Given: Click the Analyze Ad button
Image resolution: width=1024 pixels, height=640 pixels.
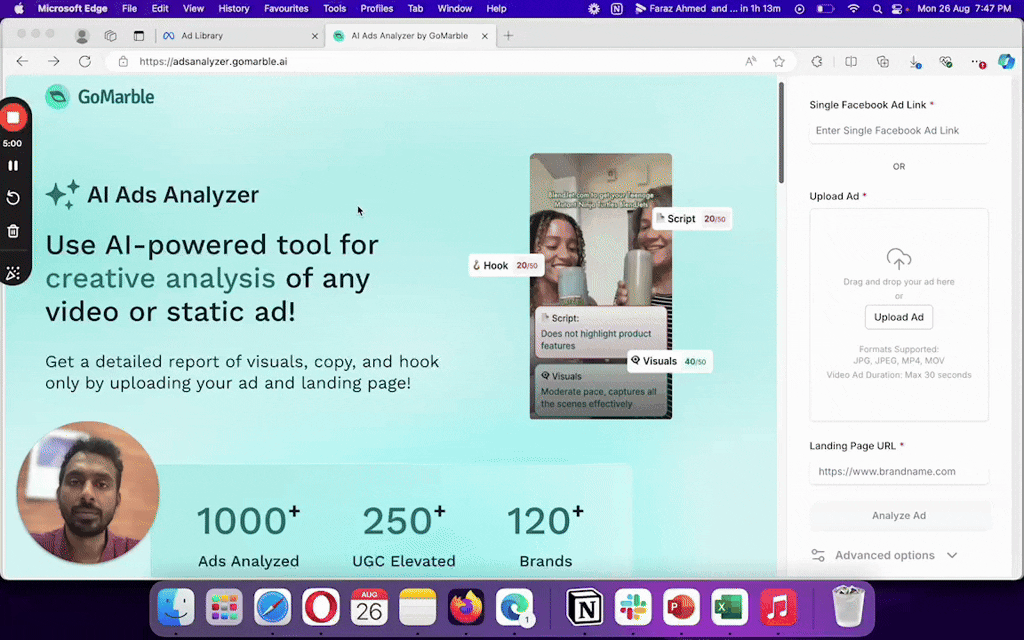Looking at the screenshot, I should tap(899, 515).
